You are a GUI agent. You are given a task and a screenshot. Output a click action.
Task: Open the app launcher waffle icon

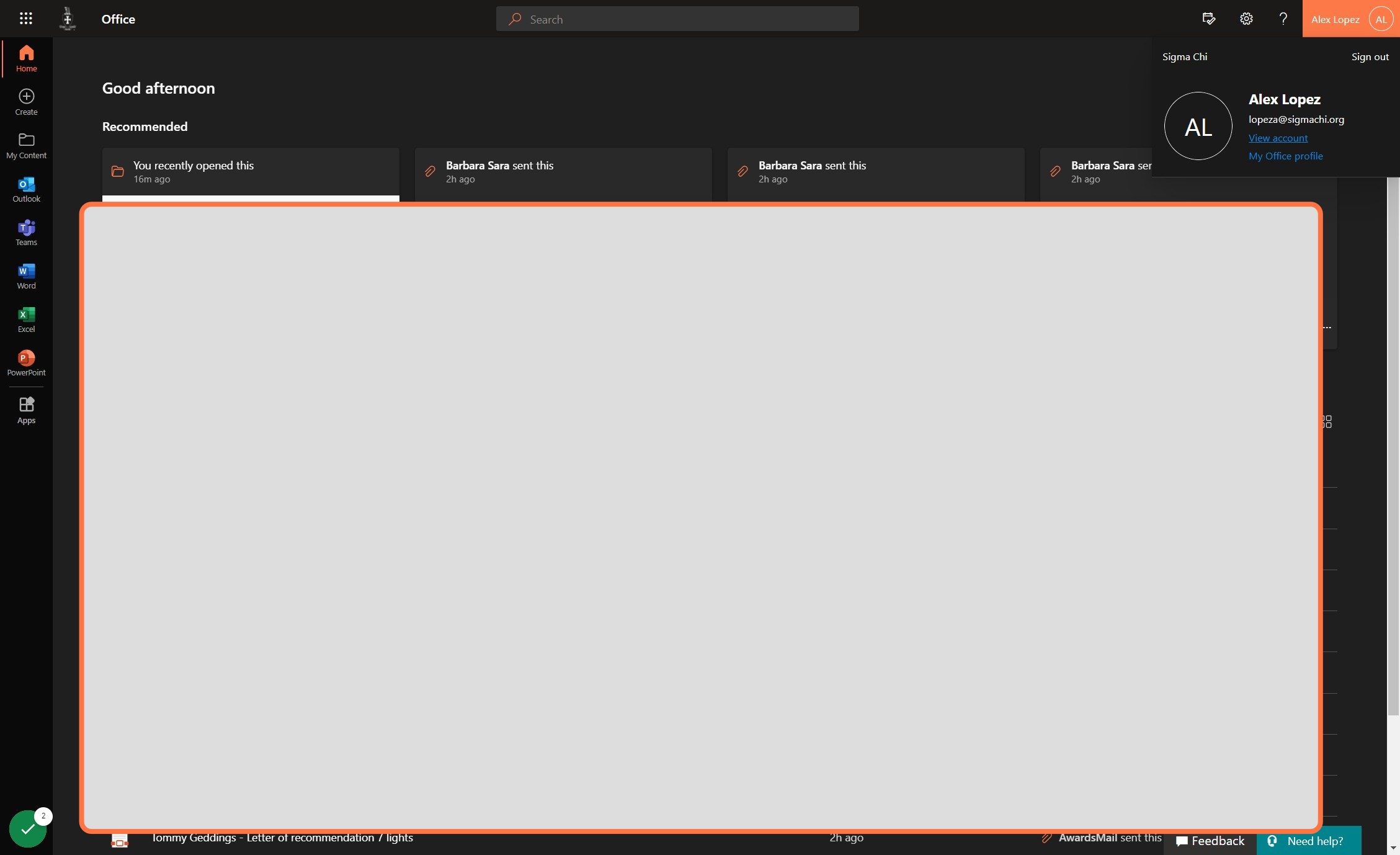point(25,19)
